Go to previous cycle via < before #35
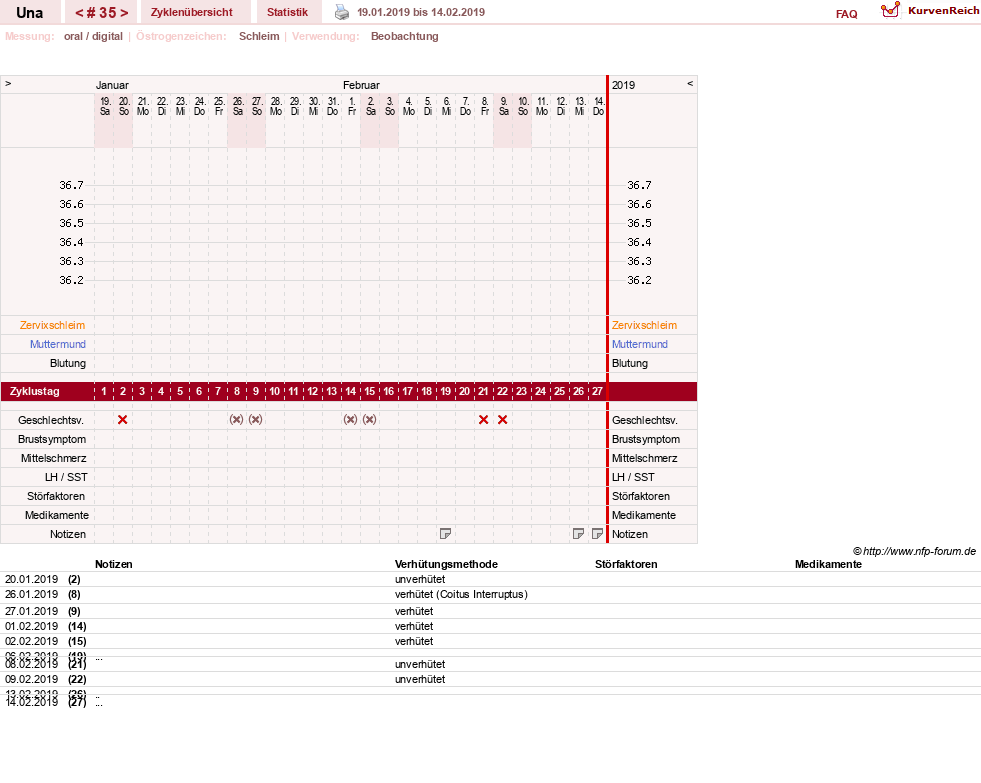 (x=79, y=13)
